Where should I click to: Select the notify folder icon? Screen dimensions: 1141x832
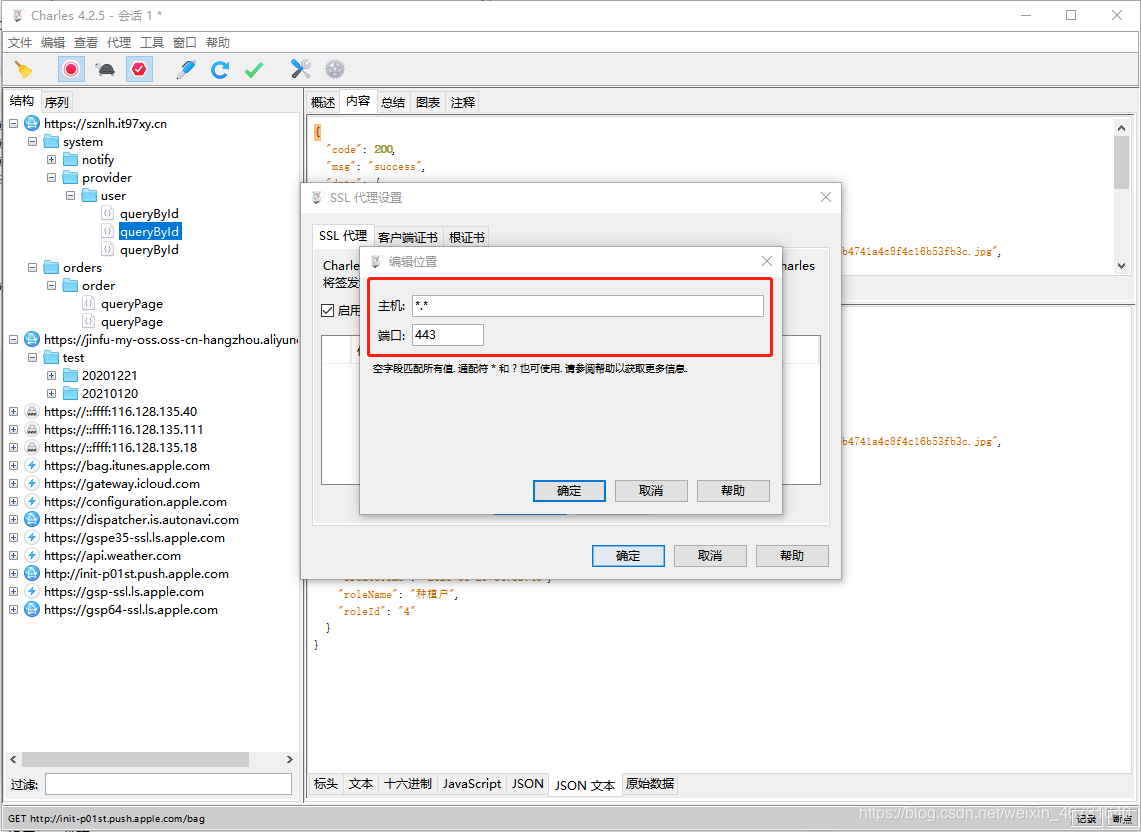pyautogui.click(x=71, y=159)
